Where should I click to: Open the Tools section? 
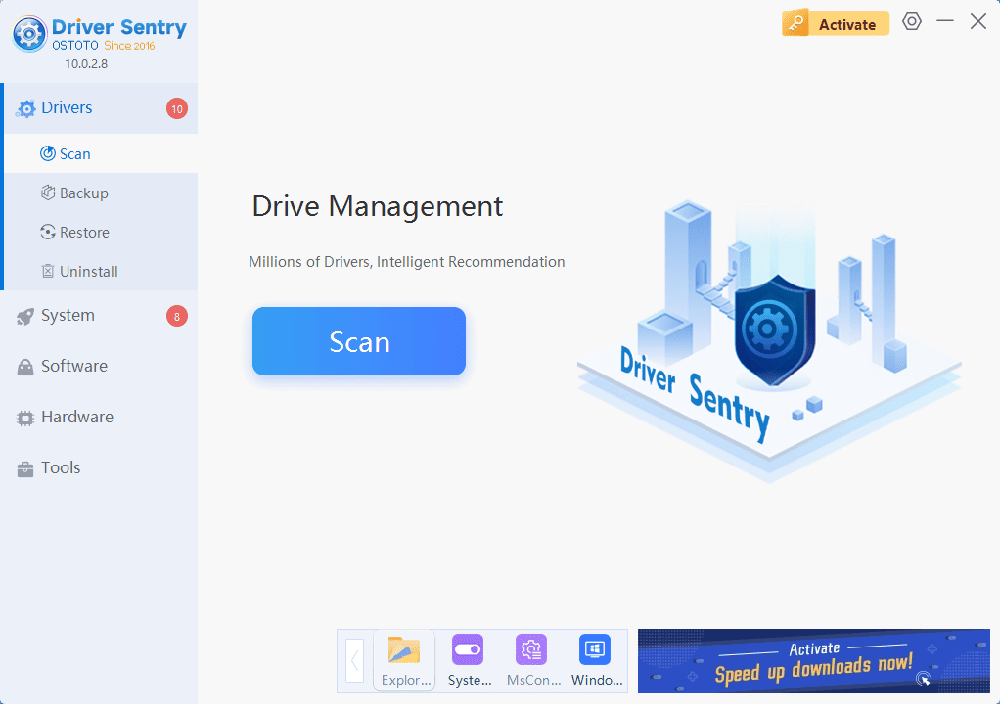(99, 468)
